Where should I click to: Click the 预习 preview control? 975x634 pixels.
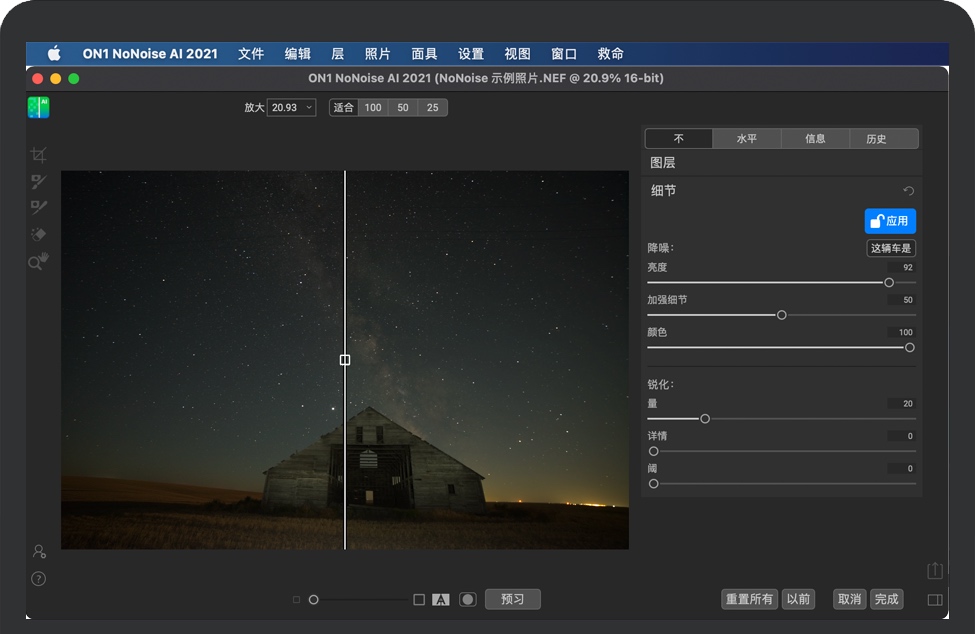pyautogui.click(x=512, y=599)
